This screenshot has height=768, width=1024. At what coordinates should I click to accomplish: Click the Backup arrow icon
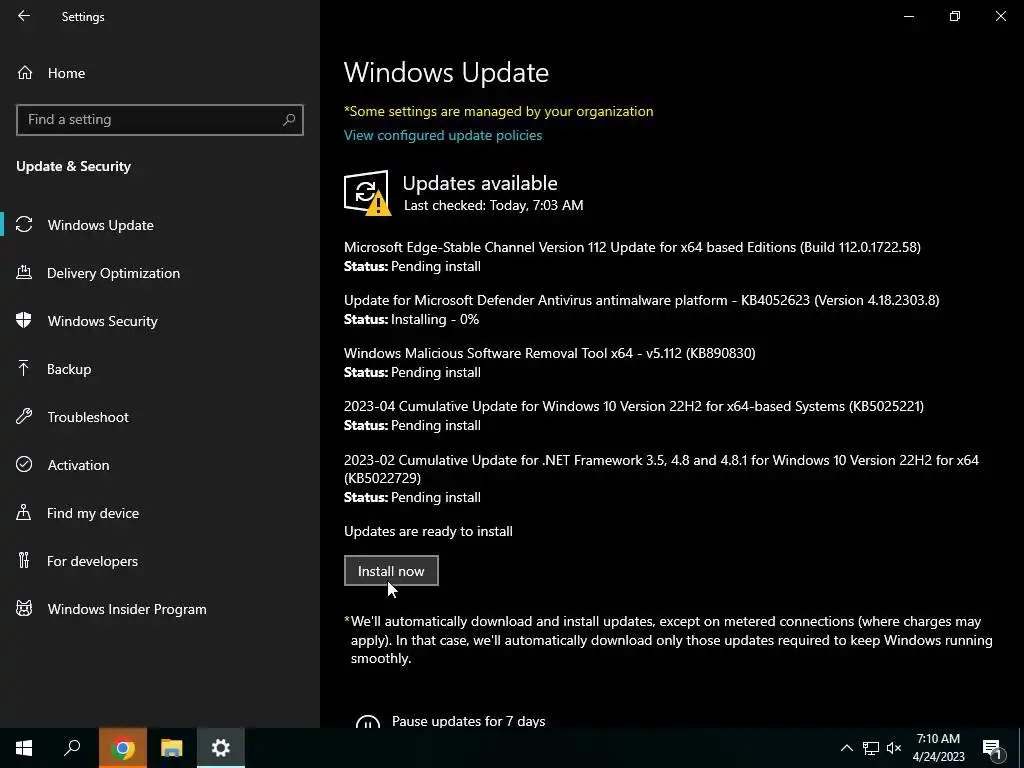(24, 368)
